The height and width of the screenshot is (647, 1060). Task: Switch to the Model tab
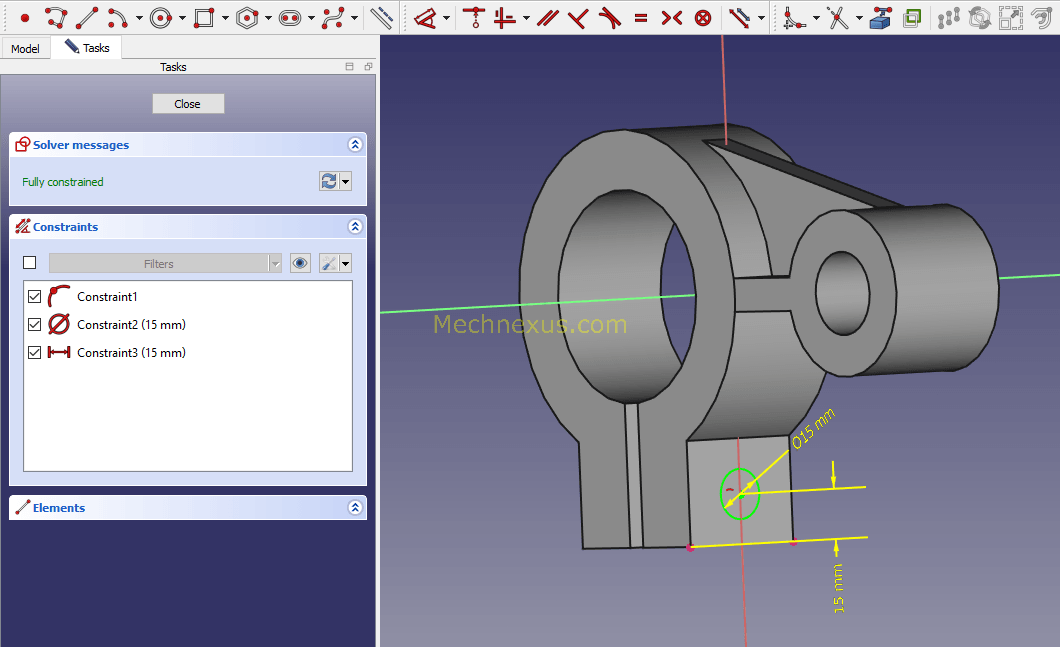[x=25, y=48]
